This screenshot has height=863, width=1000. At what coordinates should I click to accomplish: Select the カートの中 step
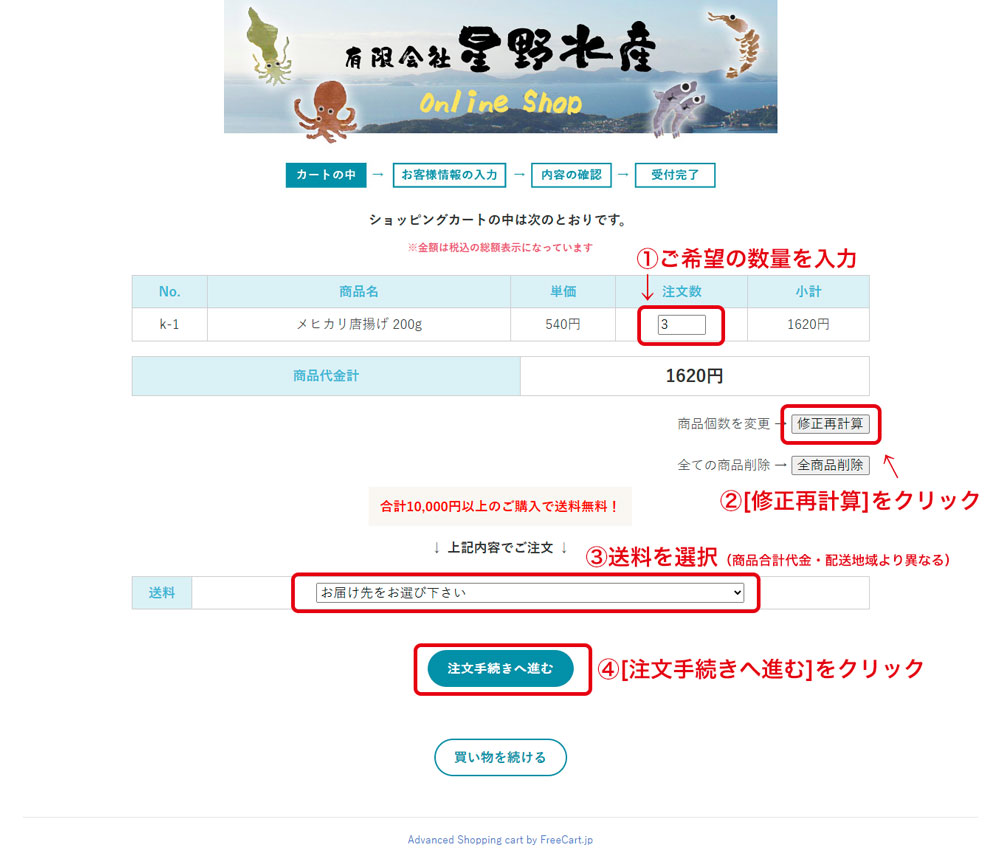325,175
